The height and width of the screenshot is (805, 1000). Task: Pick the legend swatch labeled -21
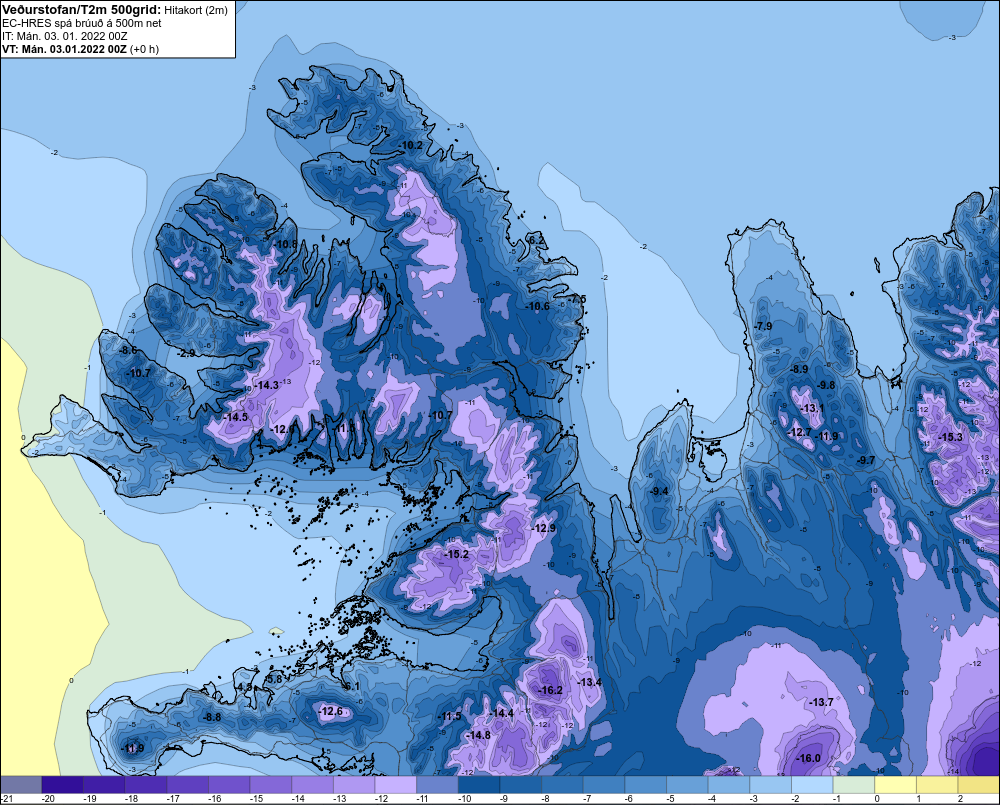pos(21,785)
